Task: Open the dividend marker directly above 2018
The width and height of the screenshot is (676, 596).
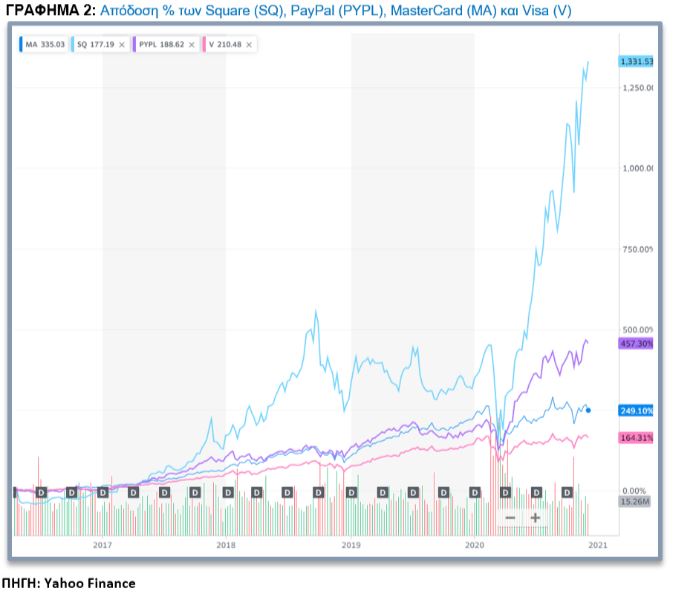Action: [x=228, y=492]
